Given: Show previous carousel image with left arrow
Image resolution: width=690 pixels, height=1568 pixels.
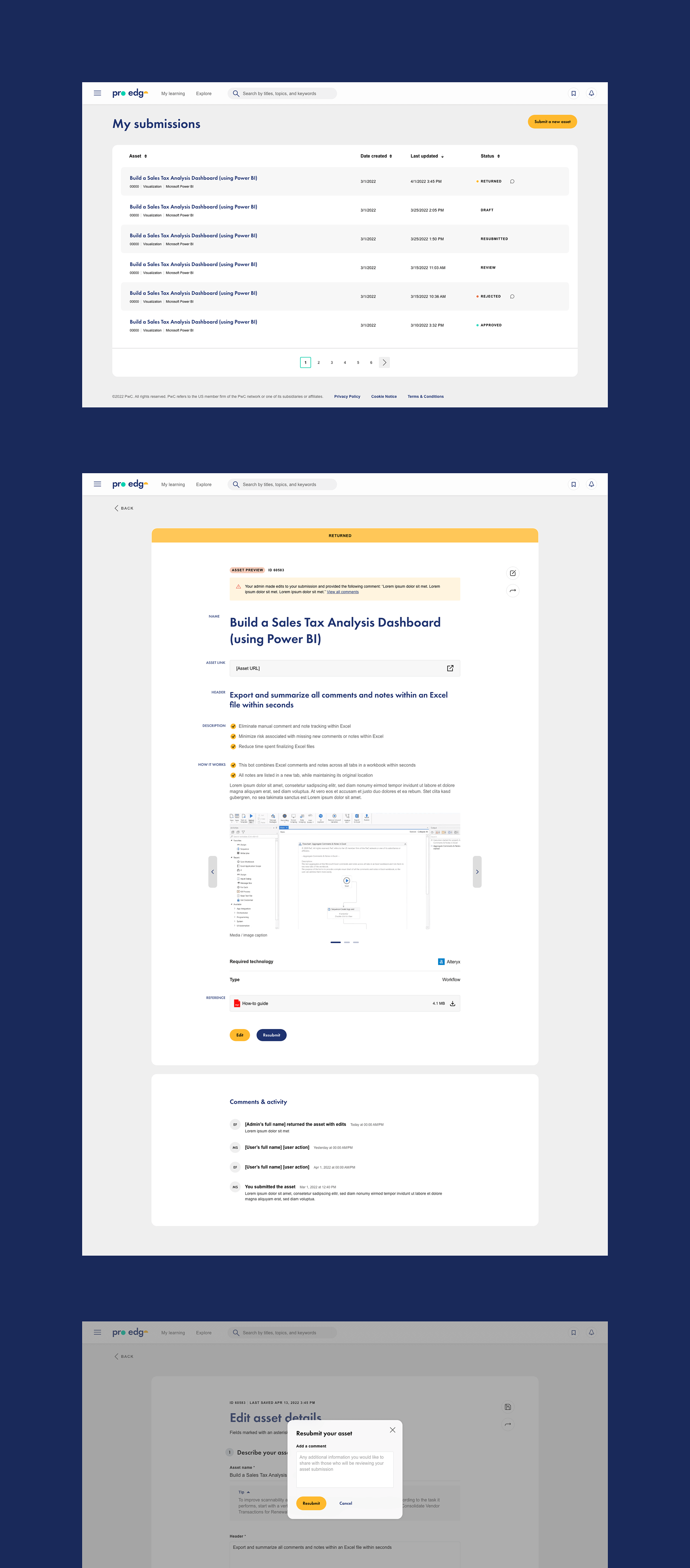Looking at the screenshot, I should (212, 872).
